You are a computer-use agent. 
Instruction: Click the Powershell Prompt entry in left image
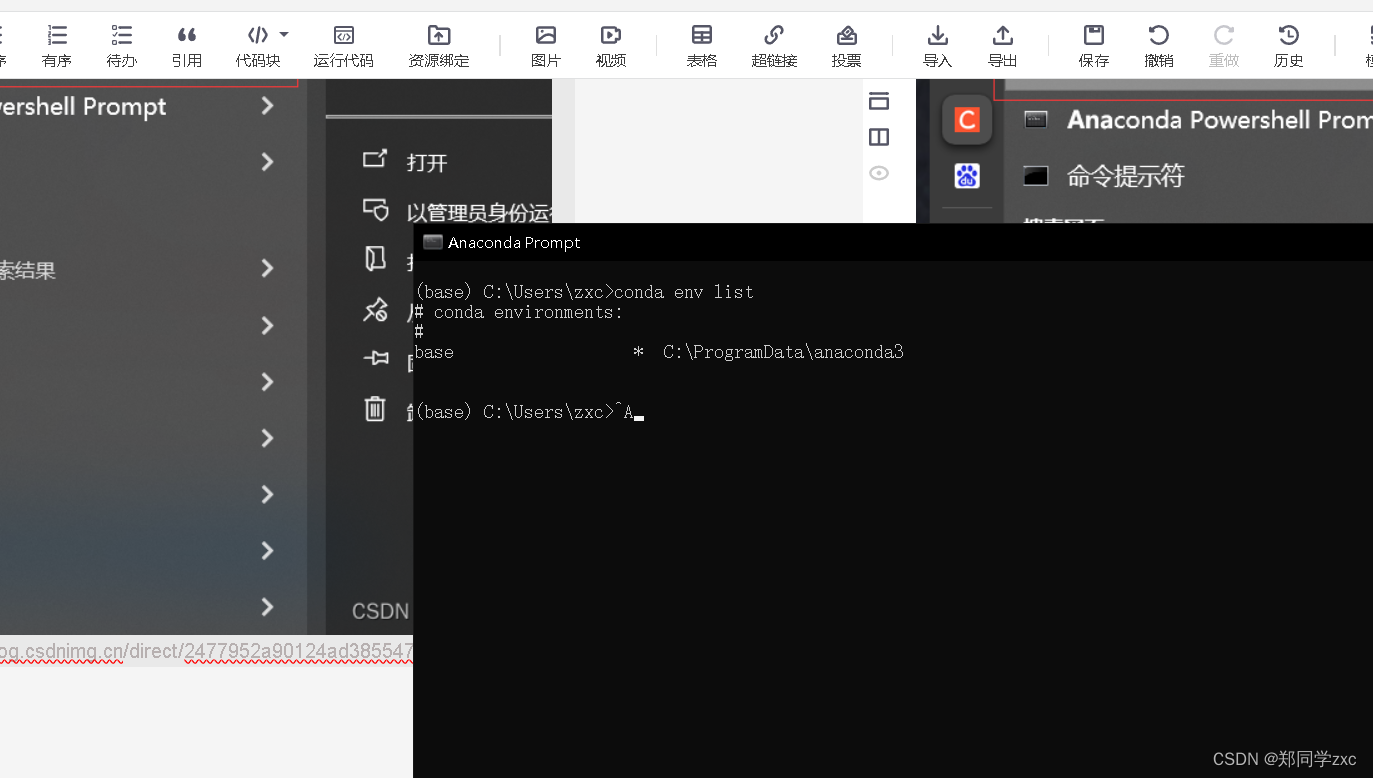[83, 106]
